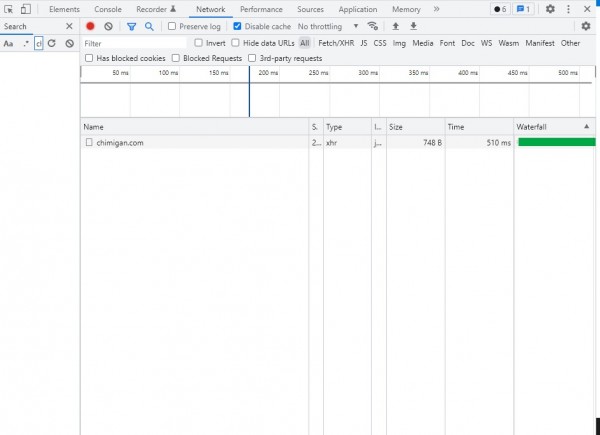600x435 pixels.
Task: Sort by the Waterfall column arrow
Action: pyautogui.click(x=586, y=127)
